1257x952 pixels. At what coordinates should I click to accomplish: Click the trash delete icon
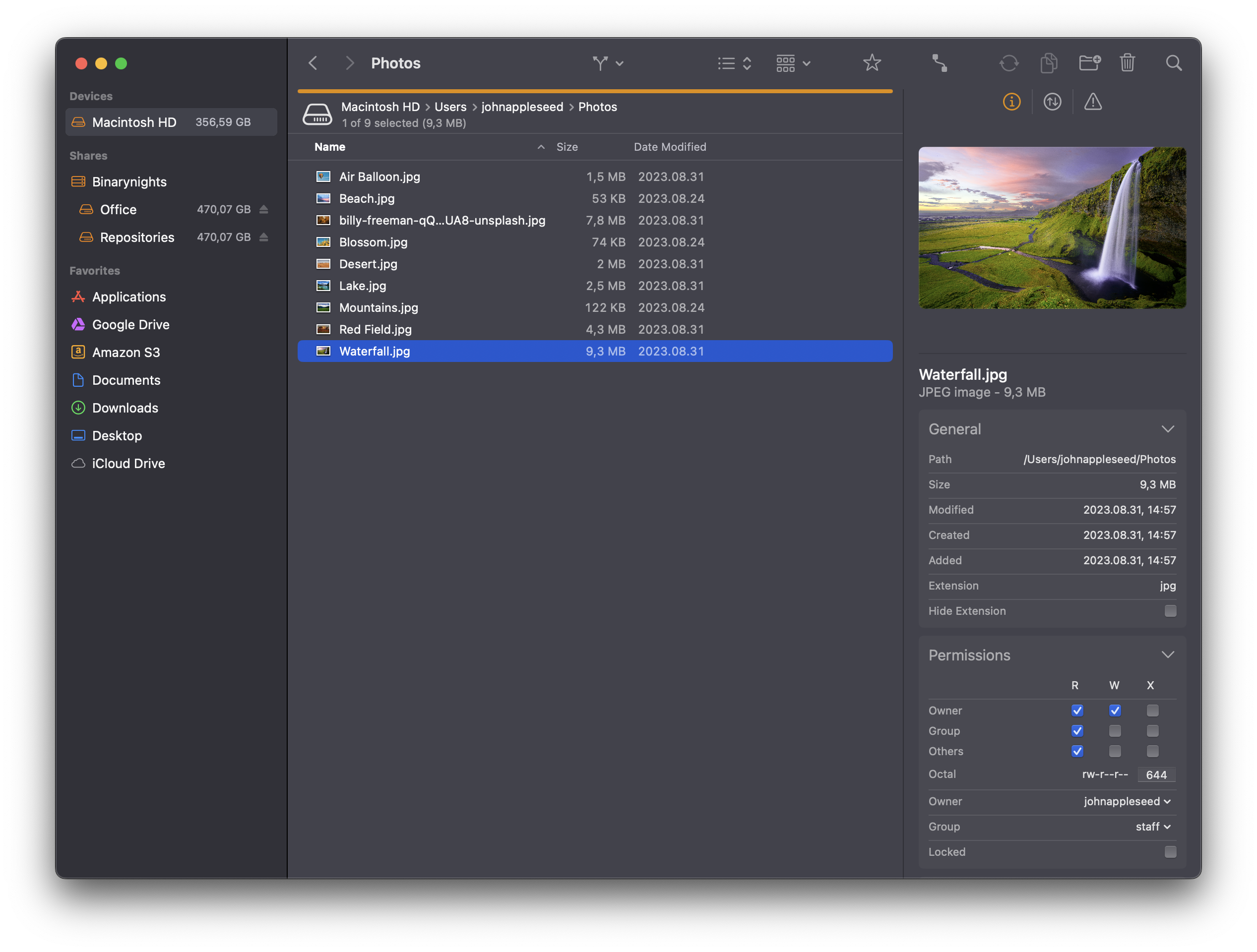coord(1128,63)
